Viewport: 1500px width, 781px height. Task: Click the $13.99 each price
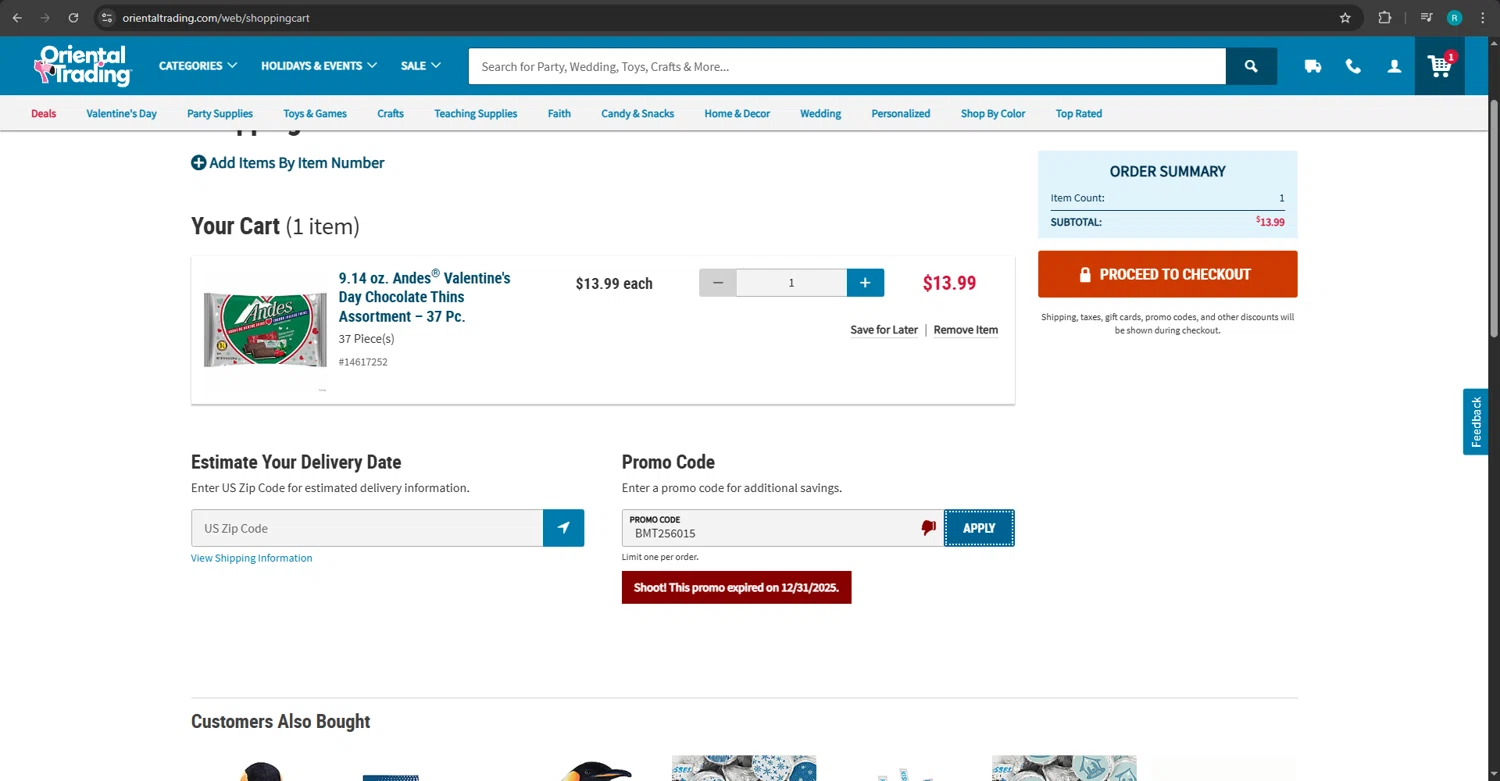(x=614, y=284)
